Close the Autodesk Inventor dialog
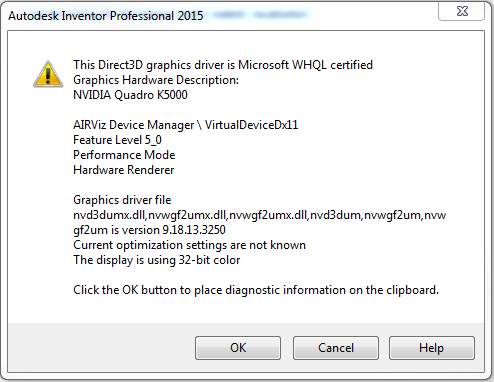The image size is (494, 382). 462,11
